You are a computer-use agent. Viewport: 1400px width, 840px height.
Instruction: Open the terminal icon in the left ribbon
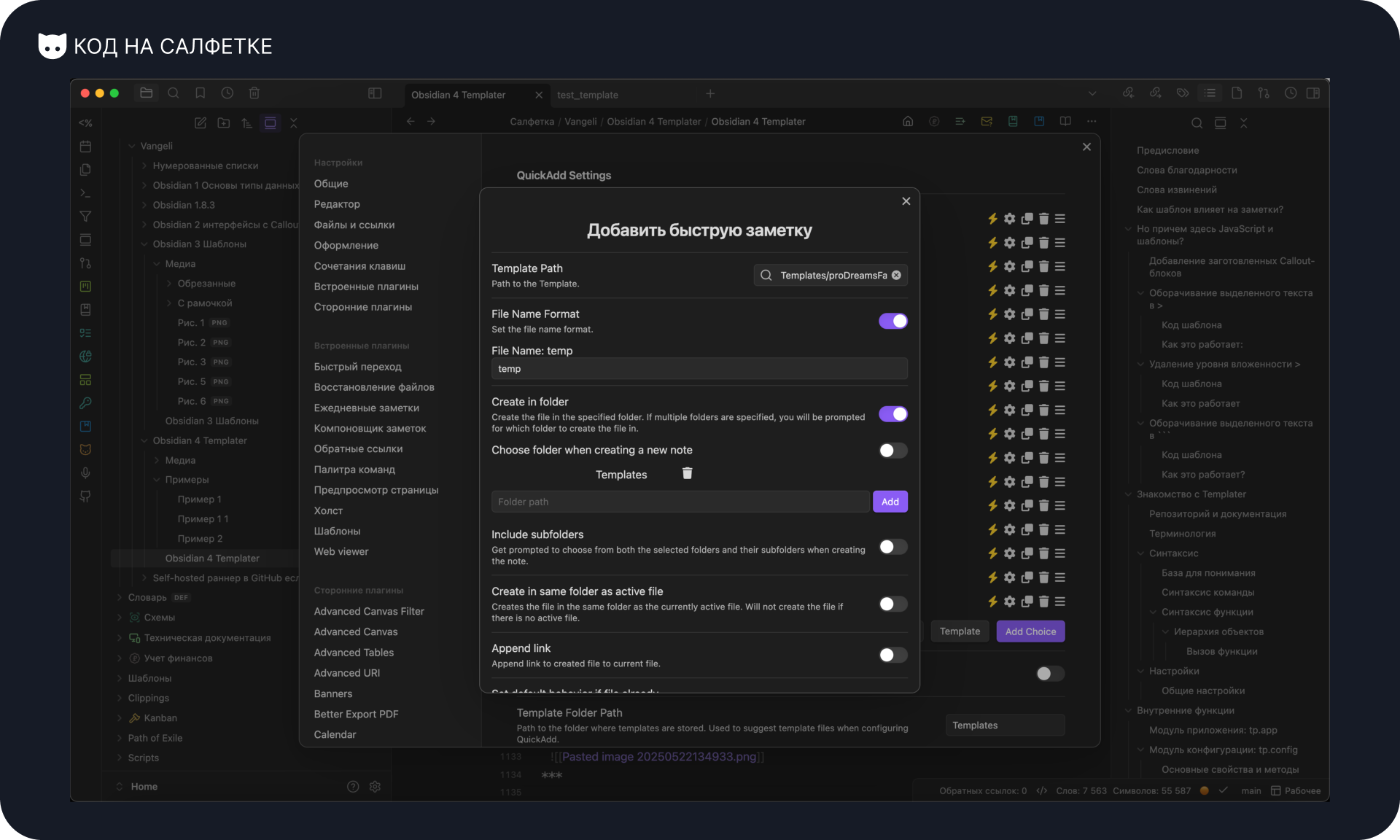tap(85, 193)
